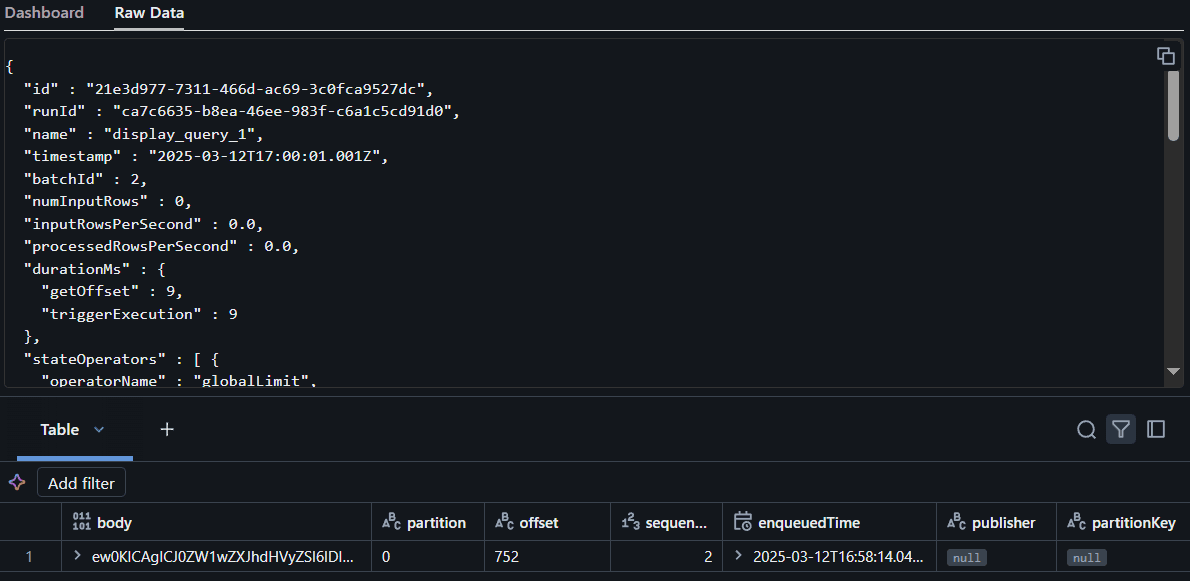Click the "batchId" : 2 line

tap(85, 179)
